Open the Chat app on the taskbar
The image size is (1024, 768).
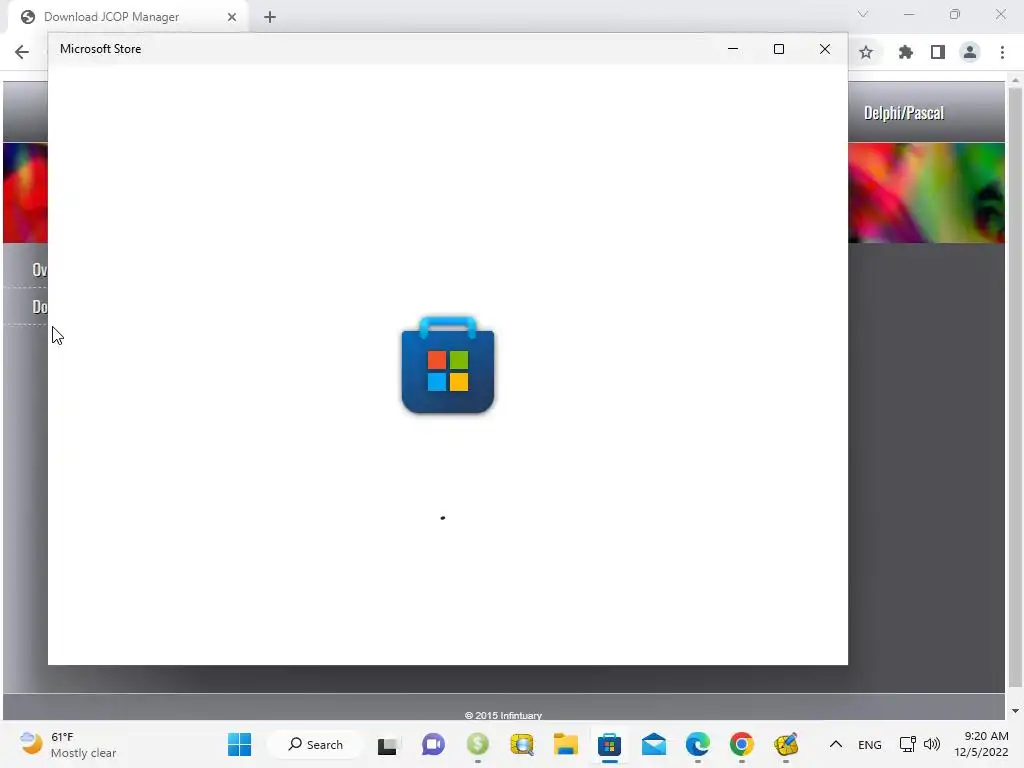point(433,744)
